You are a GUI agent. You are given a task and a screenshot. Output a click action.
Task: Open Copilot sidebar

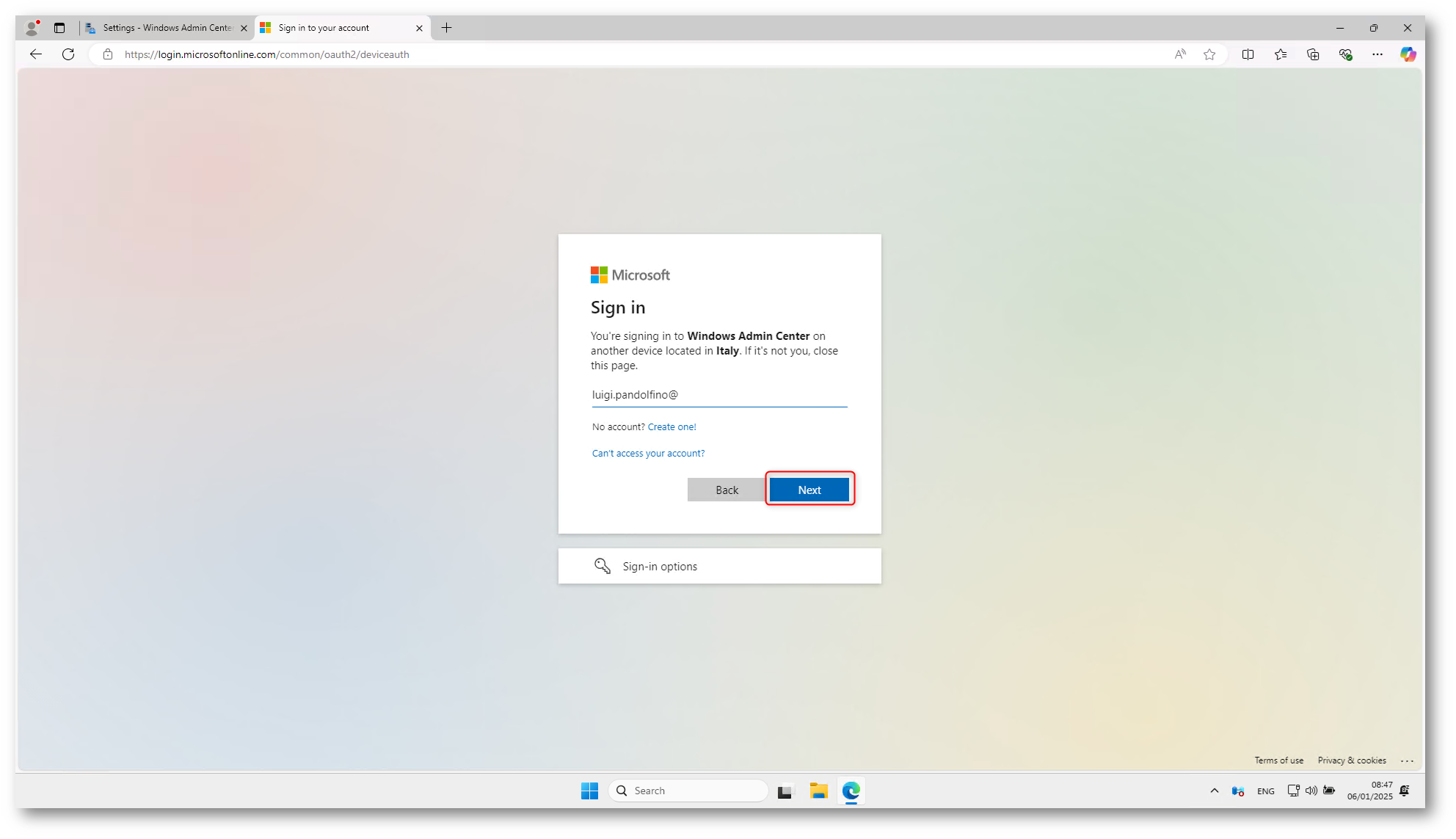(1408, 54)
